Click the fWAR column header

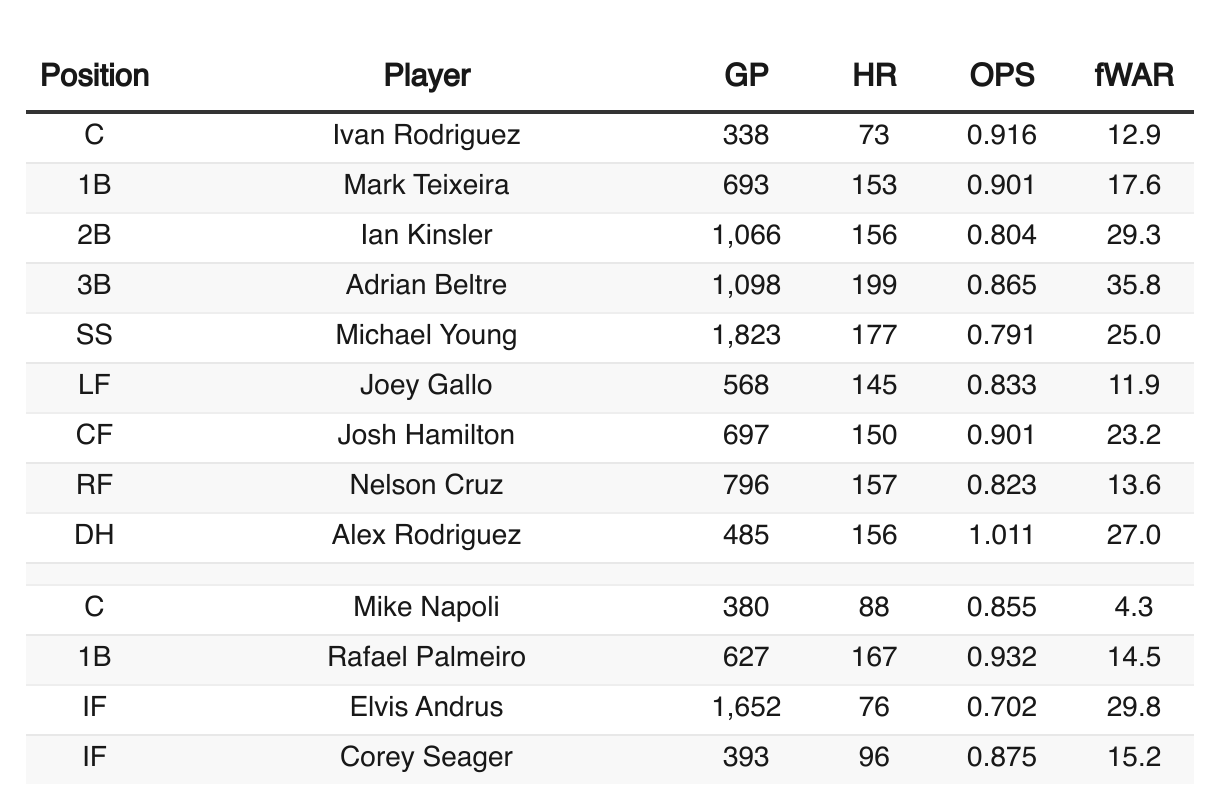coord(1133,76)
